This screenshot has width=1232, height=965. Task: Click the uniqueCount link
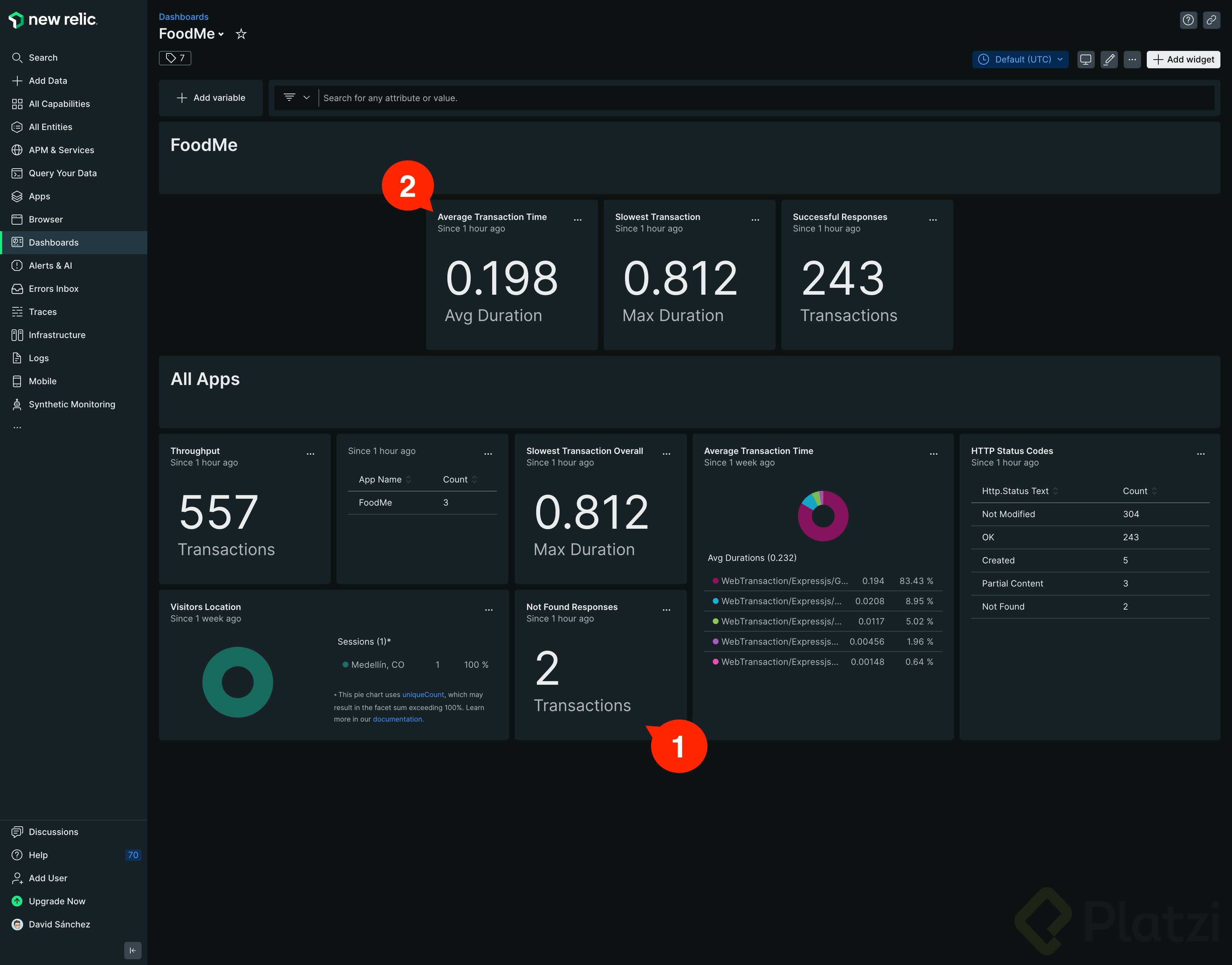(423, 695)
